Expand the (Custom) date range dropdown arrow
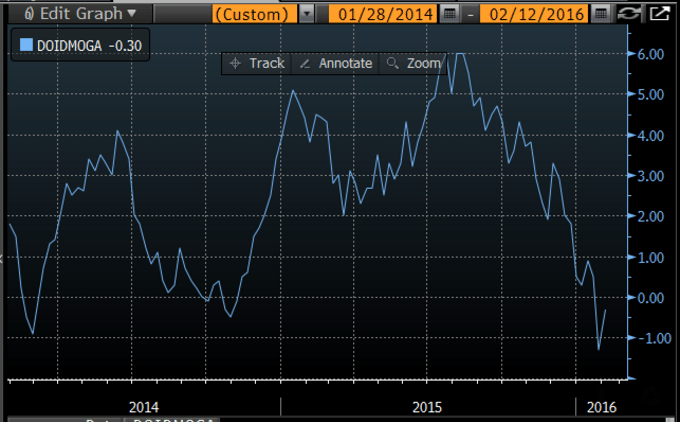682x422 pixels. pos(307,14)
